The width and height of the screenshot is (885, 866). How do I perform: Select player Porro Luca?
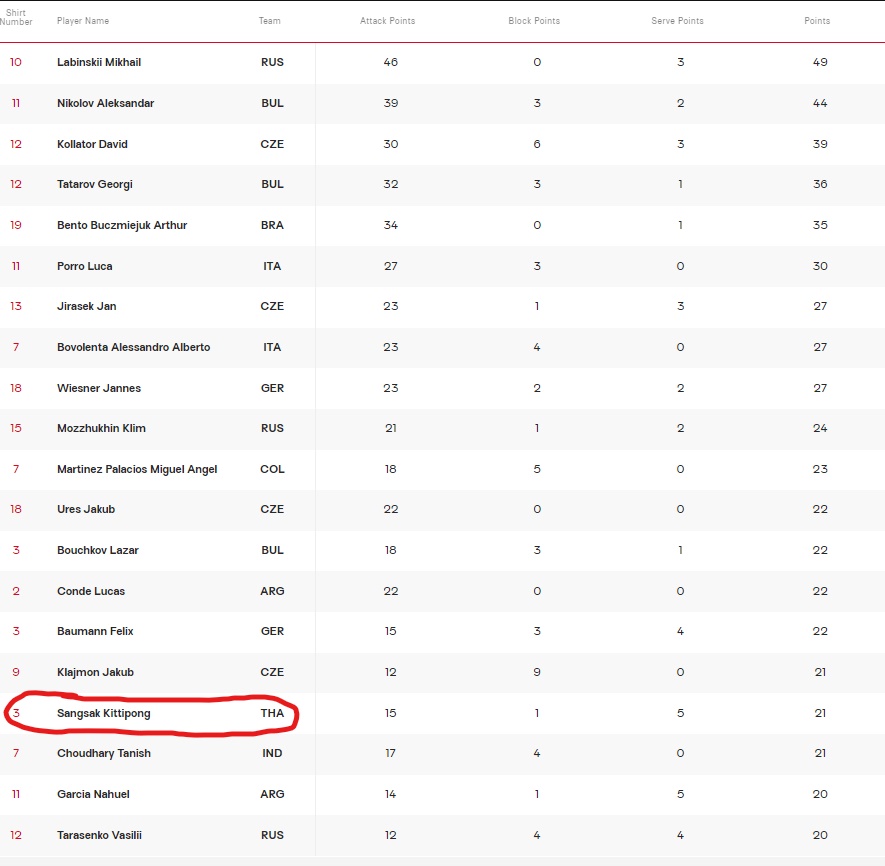point(85,266)
